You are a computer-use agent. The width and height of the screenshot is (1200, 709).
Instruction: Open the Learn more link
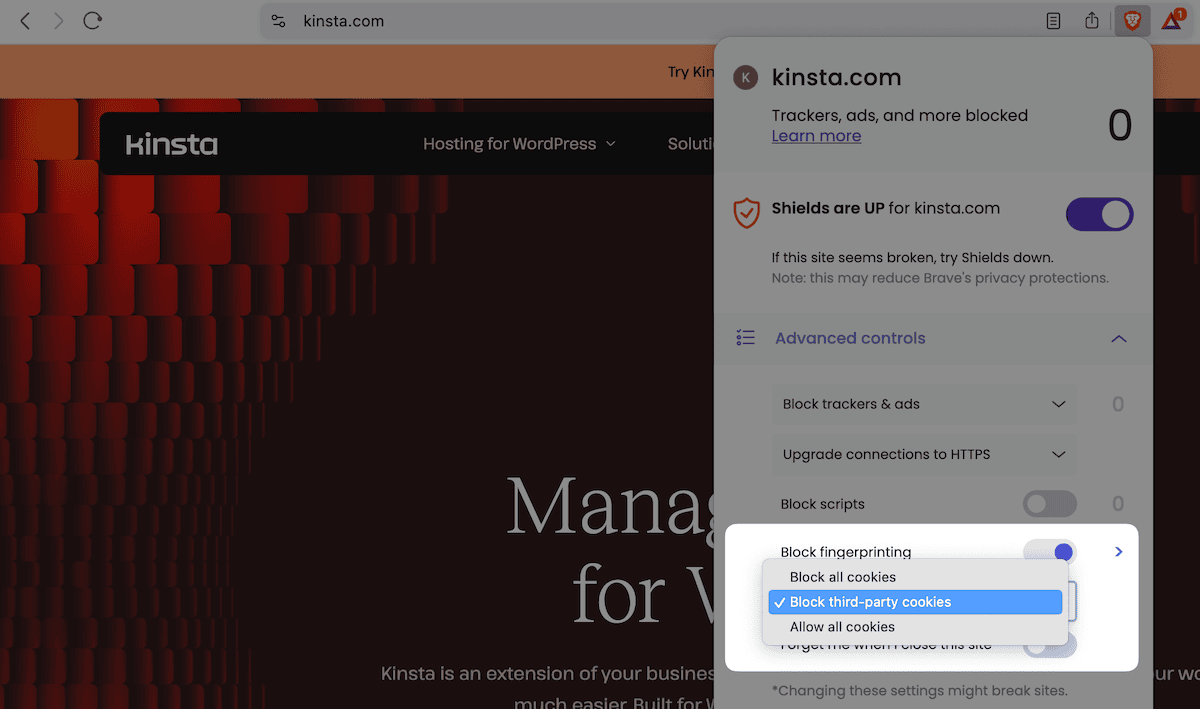(816, 136)
